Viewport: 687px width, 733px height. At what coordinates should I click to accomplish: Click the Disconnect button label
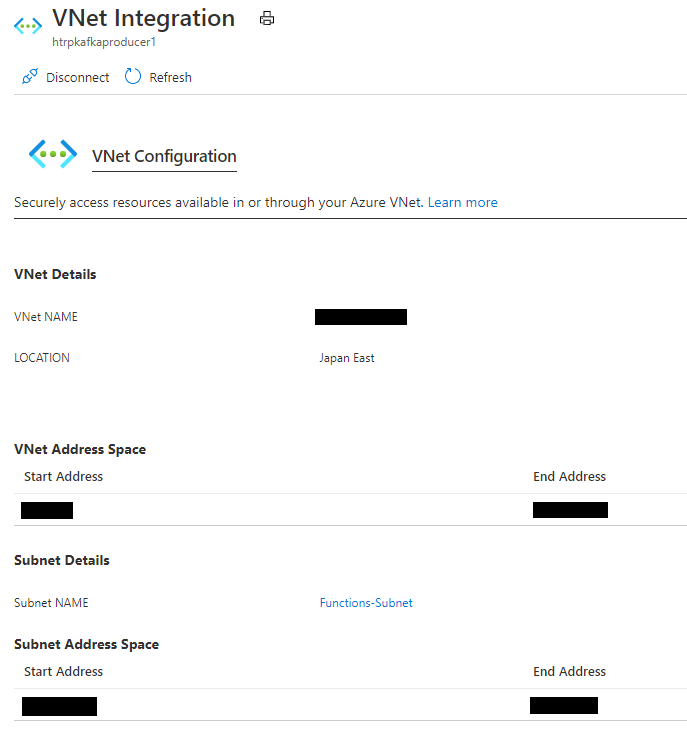click(x=78, y=78)
